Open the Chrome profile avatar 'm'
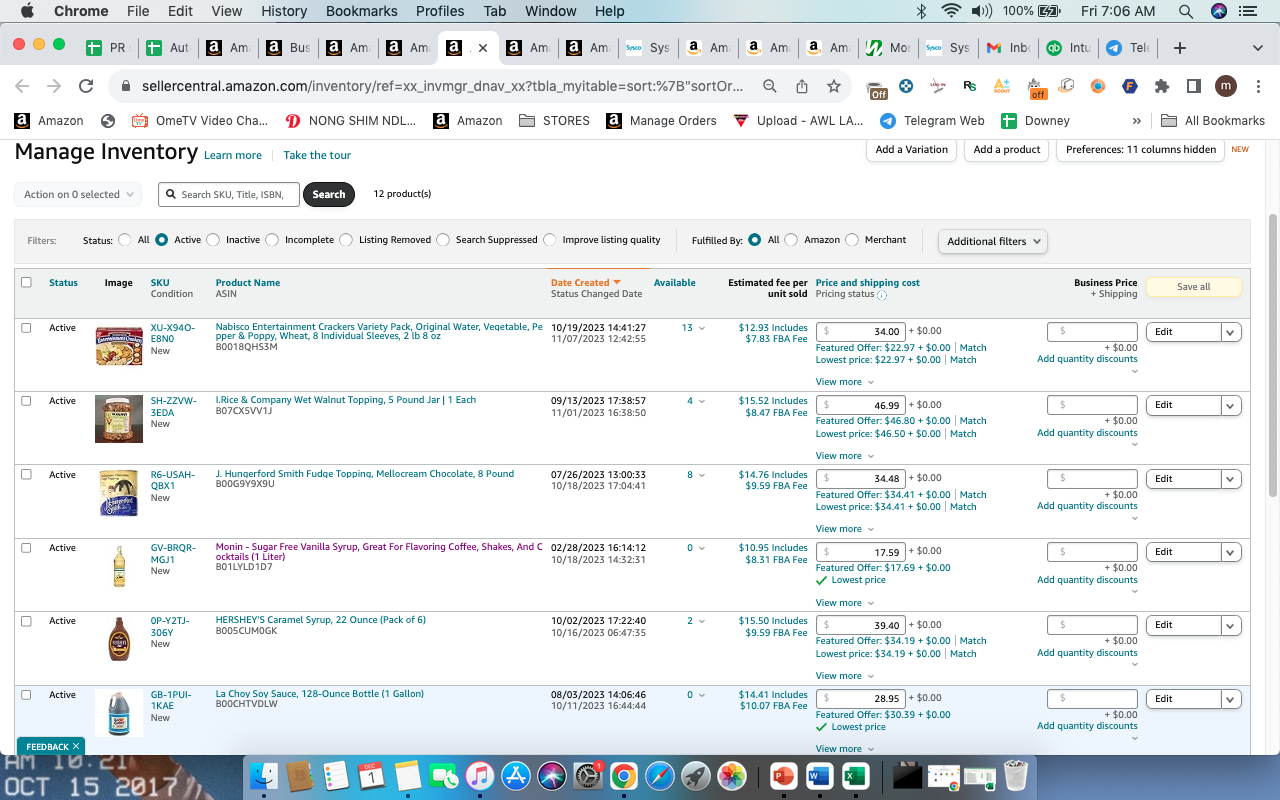Viewport: 1280px width, 800px height. (1226, 86)
